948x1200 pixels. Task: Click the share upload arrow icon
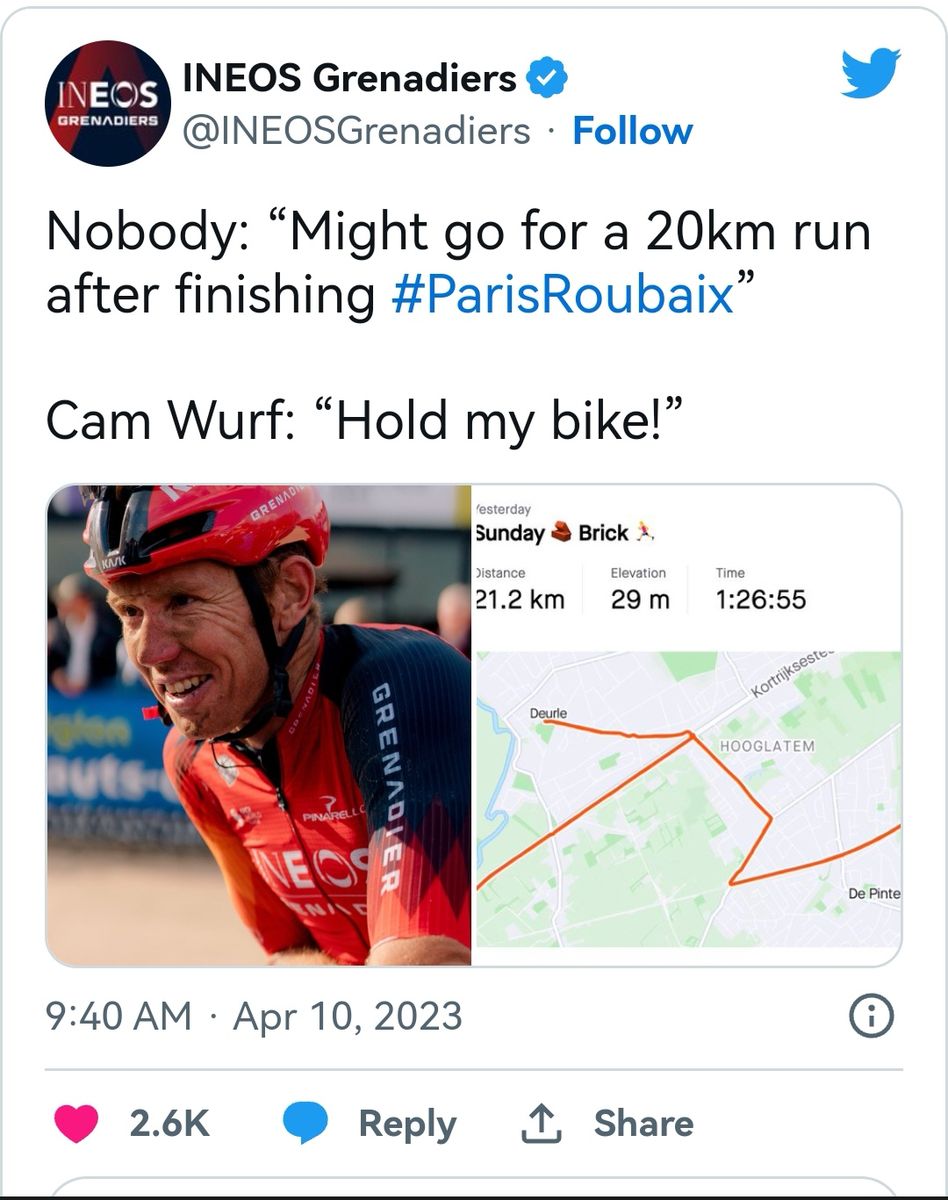541,1123
